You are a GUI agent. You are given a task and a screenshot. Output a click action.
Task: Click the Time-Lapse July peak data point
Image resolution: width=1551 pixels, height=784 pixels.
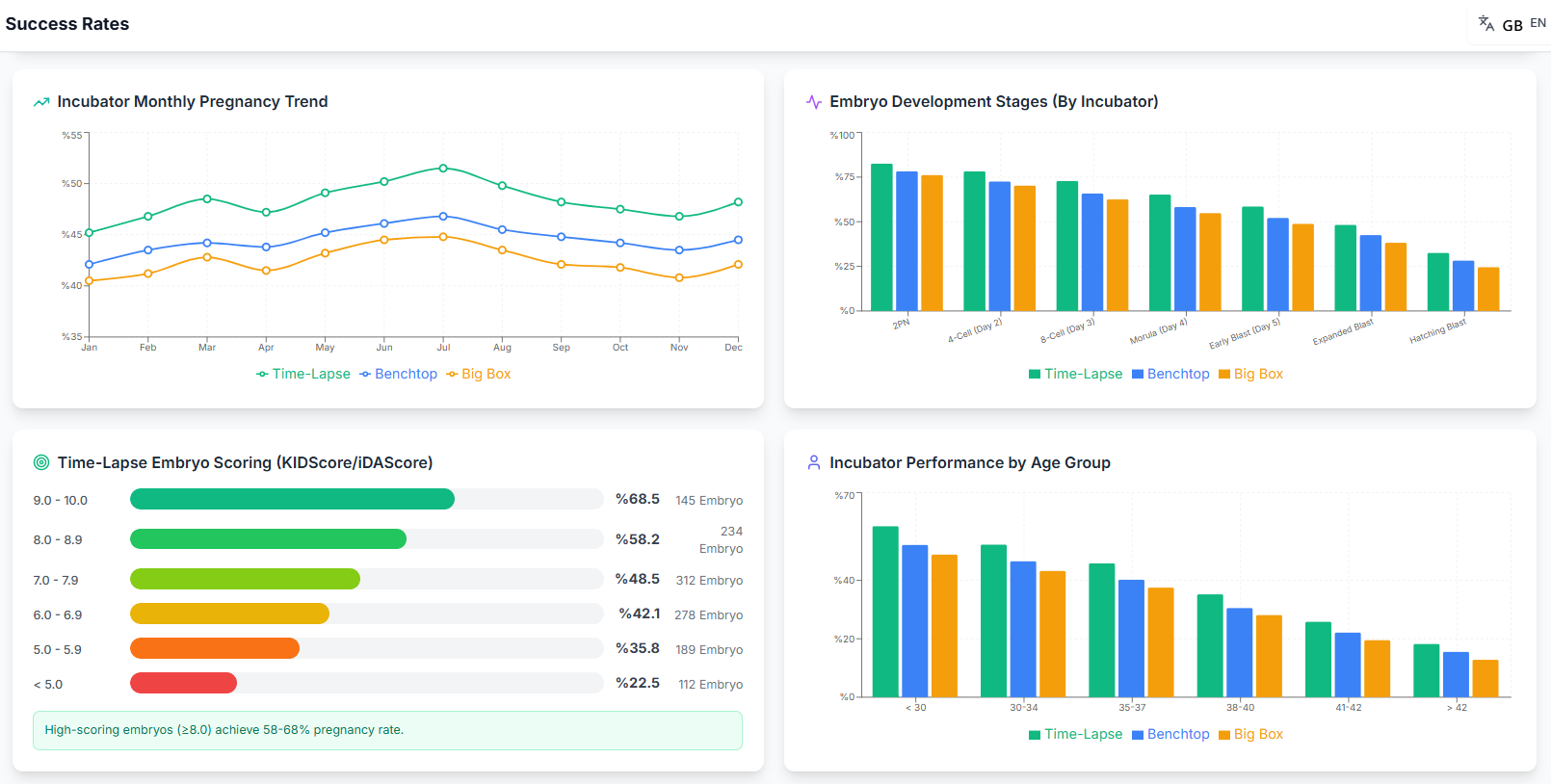tap(443, 168)
